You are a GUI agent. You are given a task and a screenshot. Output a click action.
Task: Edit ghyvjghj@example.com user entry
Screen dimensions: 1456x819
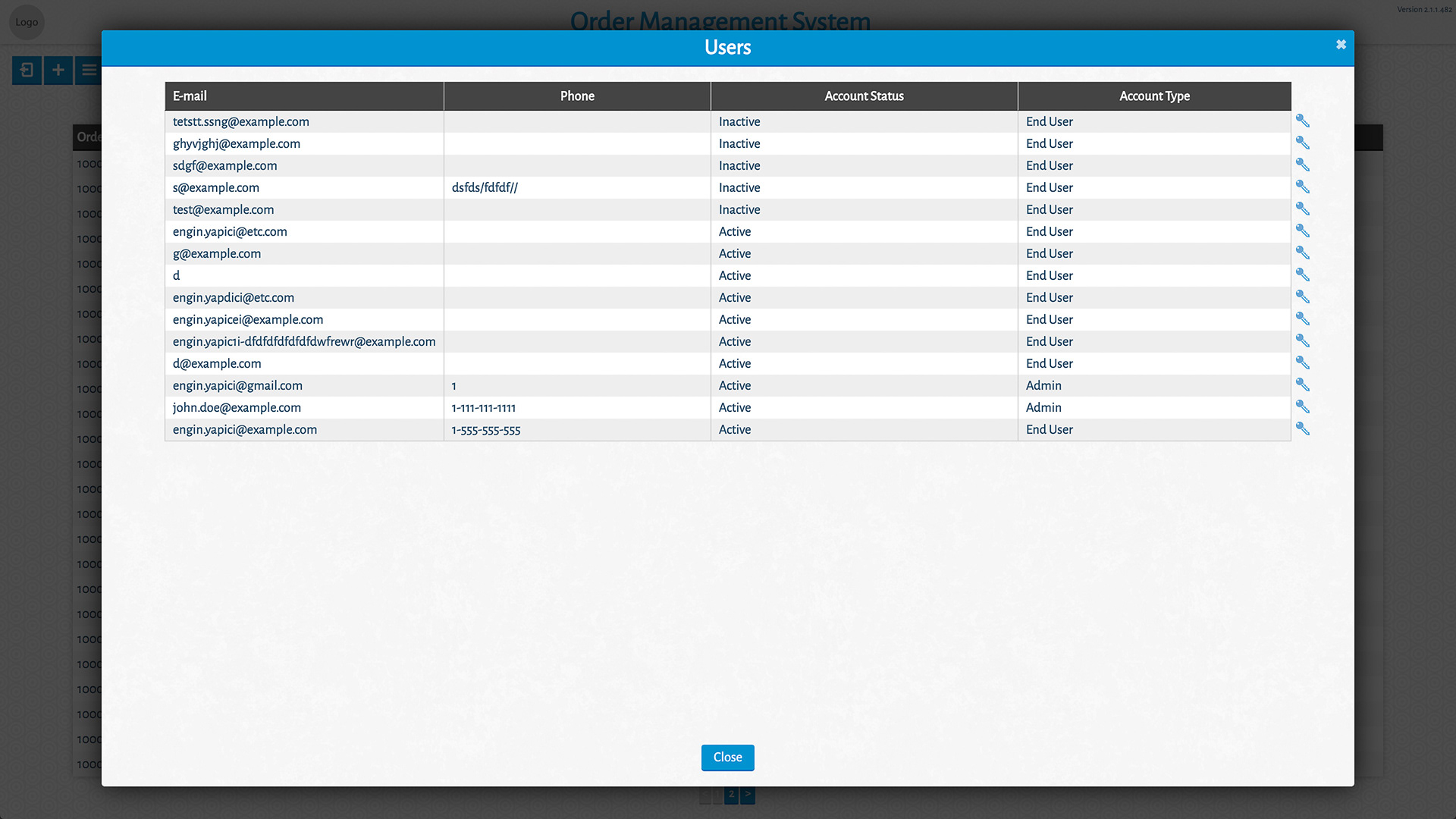point(1302,143)
